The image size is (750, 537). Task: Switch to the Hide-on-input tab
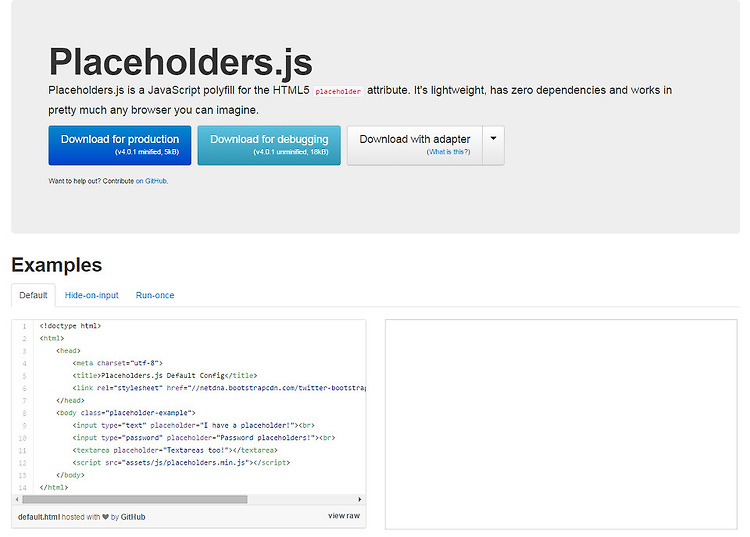tap(91, 295)
